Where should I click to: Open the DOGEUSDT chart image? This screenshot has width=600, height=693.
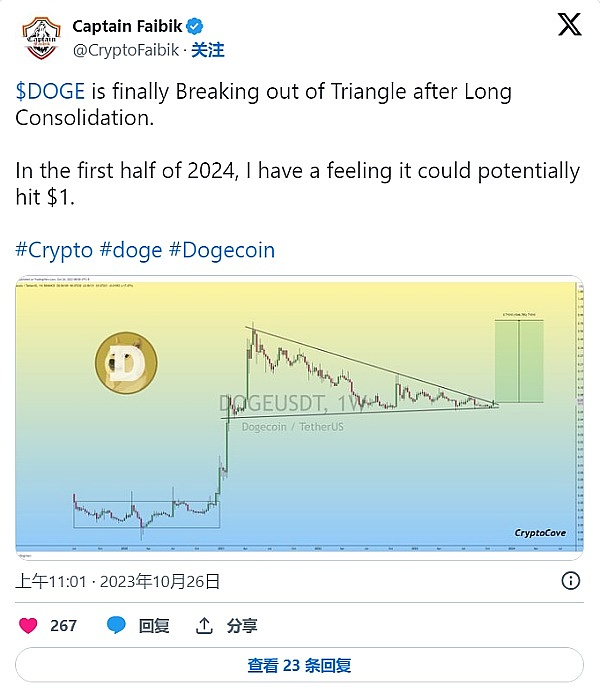300,415
